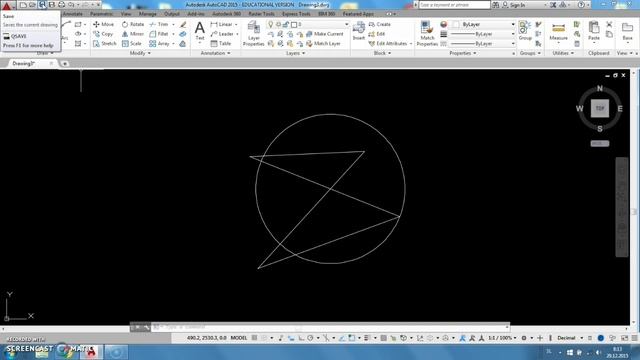
Task: Select the Trim tool
Action: [159, 24]
